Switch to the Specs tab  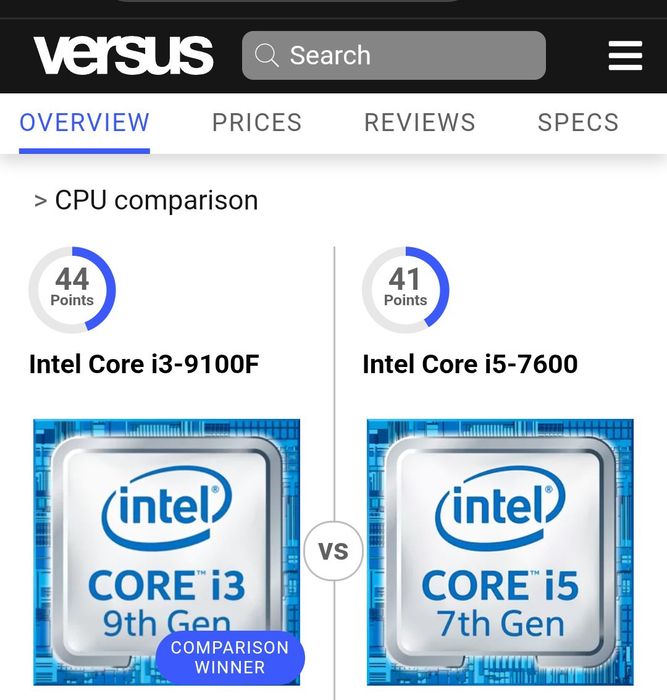(x=578, y=123)
